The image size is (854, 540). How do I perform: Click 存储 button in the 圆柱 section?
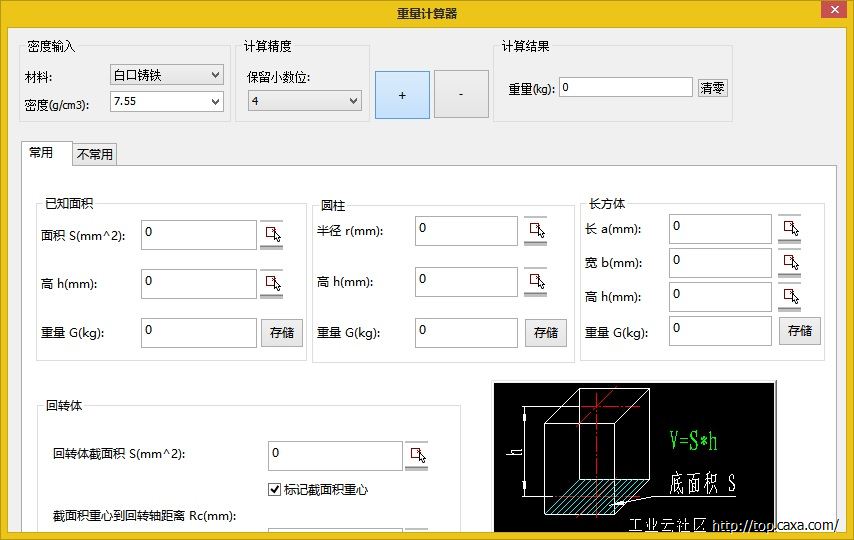545,333
